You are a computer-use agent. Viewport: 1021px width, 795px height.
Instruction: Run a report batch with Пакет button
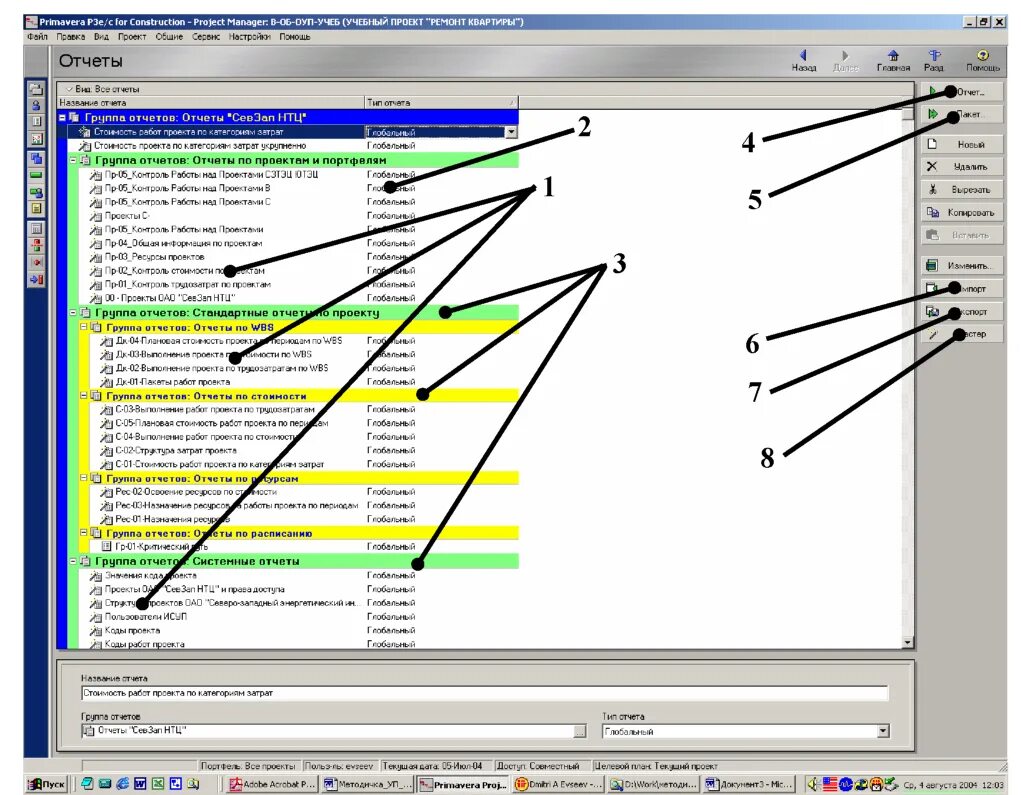(962, 115)
